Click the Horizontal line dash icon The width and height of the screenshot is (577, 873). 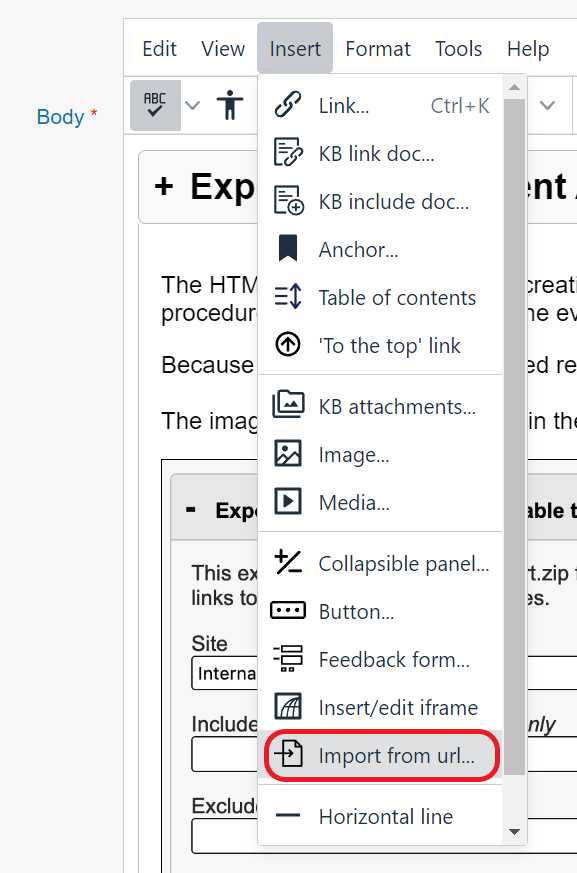(x=288, y=816)
